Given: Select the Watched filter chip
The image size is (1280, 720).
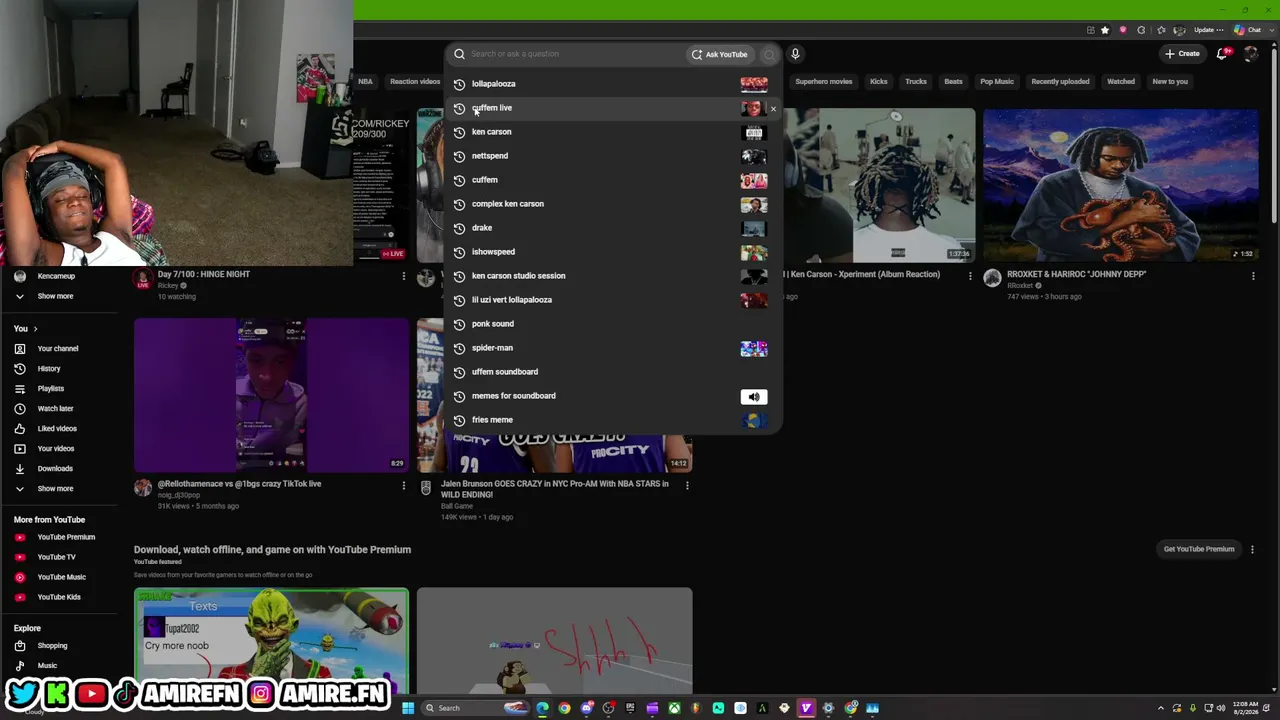Looking at the screenshot, I should point(1121,82).
